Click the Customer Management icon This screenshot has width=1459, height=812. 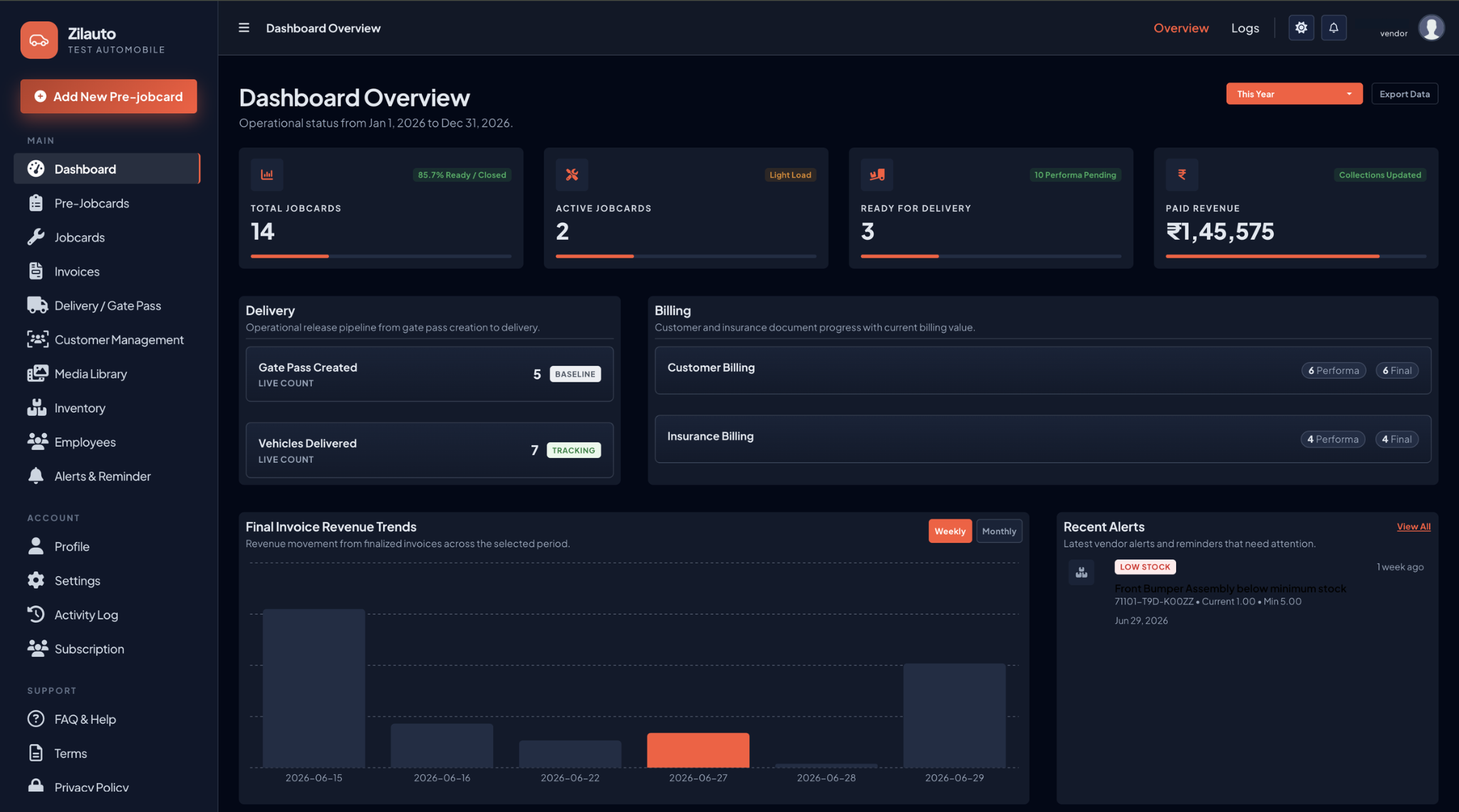38,340
